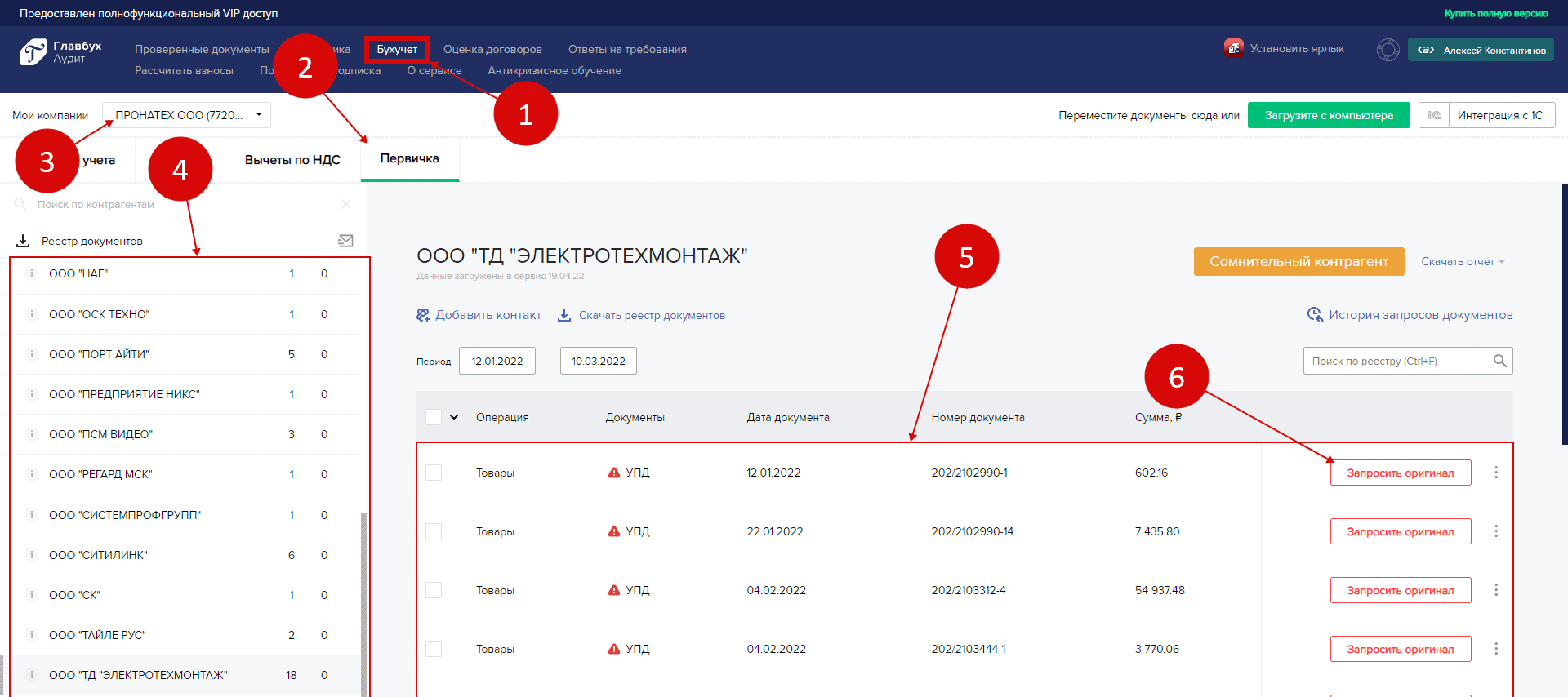Click info icon next to ООО "ОСК ТЕХНО"

pos(32,314)
